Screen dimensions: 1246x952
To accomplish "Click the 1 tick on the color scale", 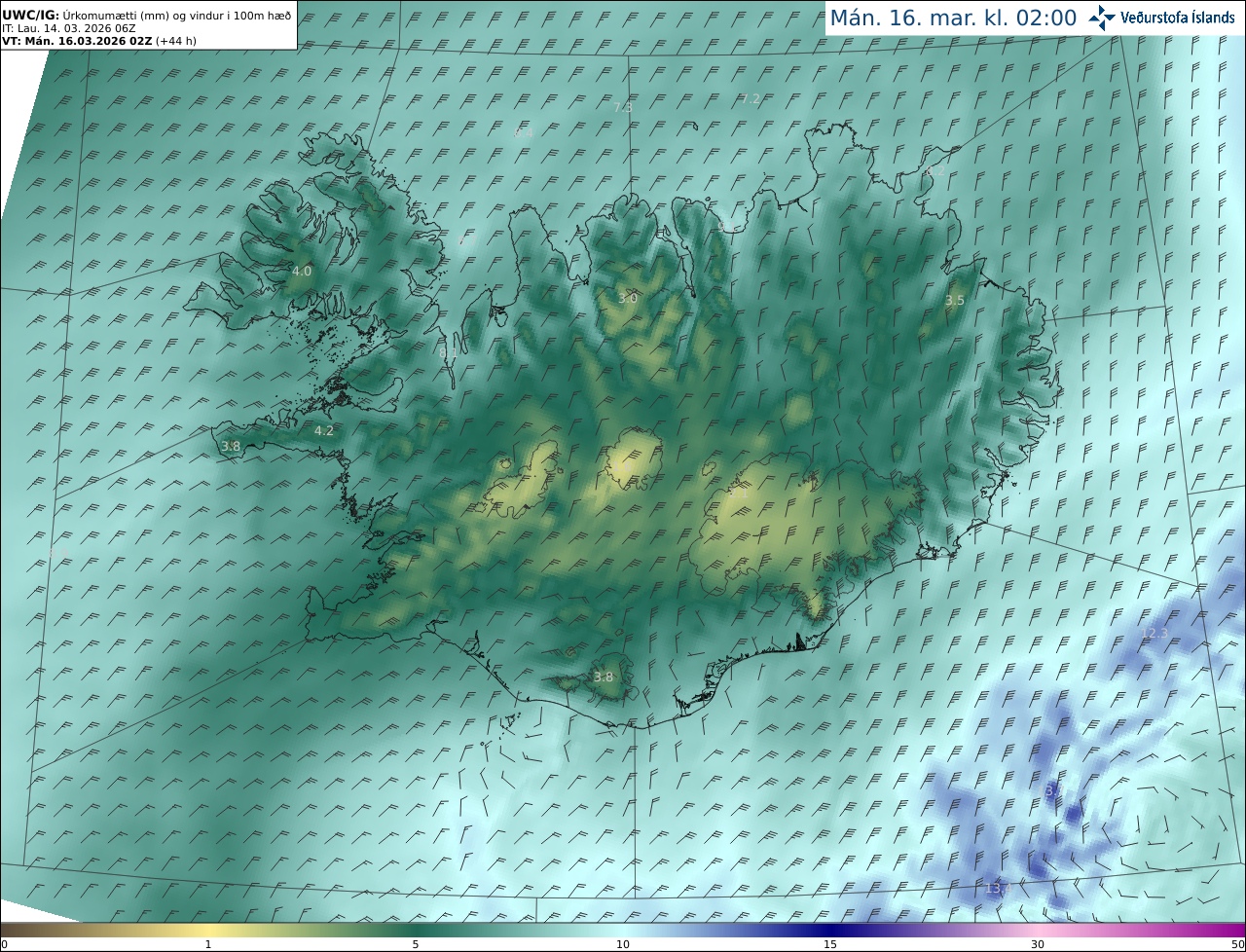I will click(208, 944).
